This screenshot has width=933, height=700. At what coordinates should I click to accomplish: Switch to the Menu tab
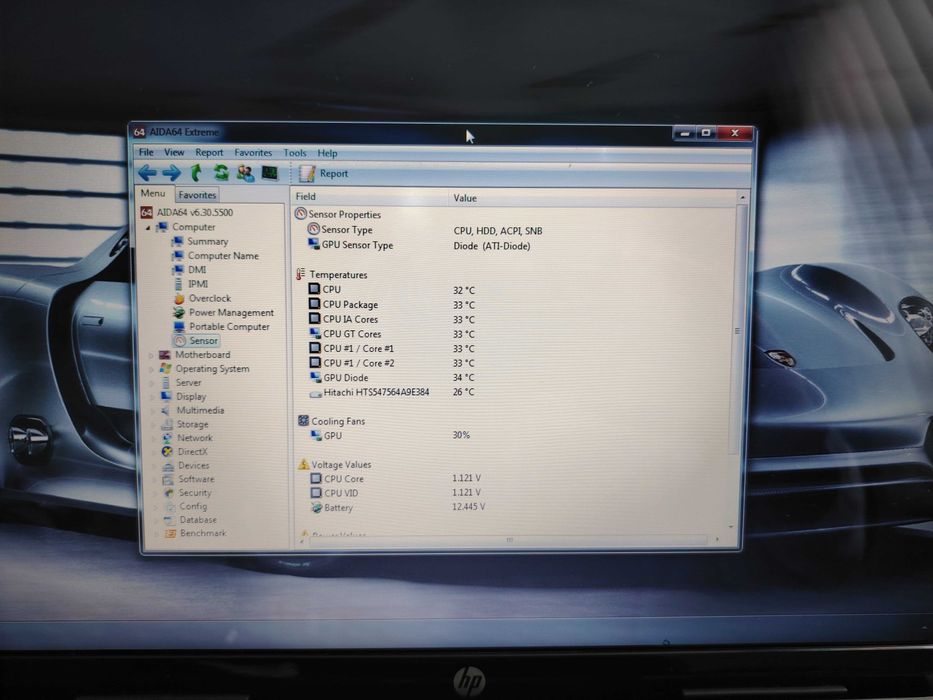[153, 193]
